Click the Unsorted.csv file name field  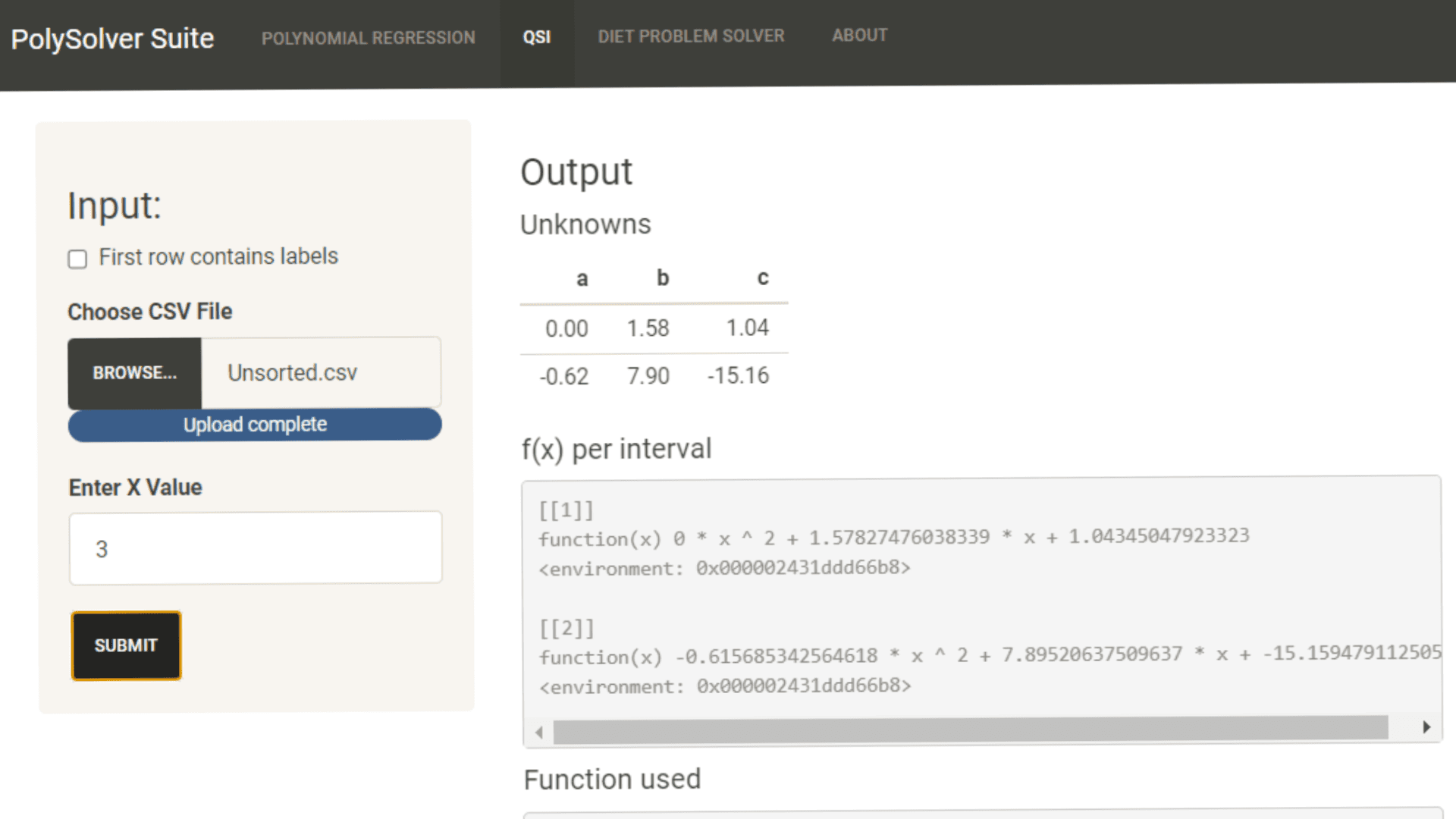click(x=322, y=372)
